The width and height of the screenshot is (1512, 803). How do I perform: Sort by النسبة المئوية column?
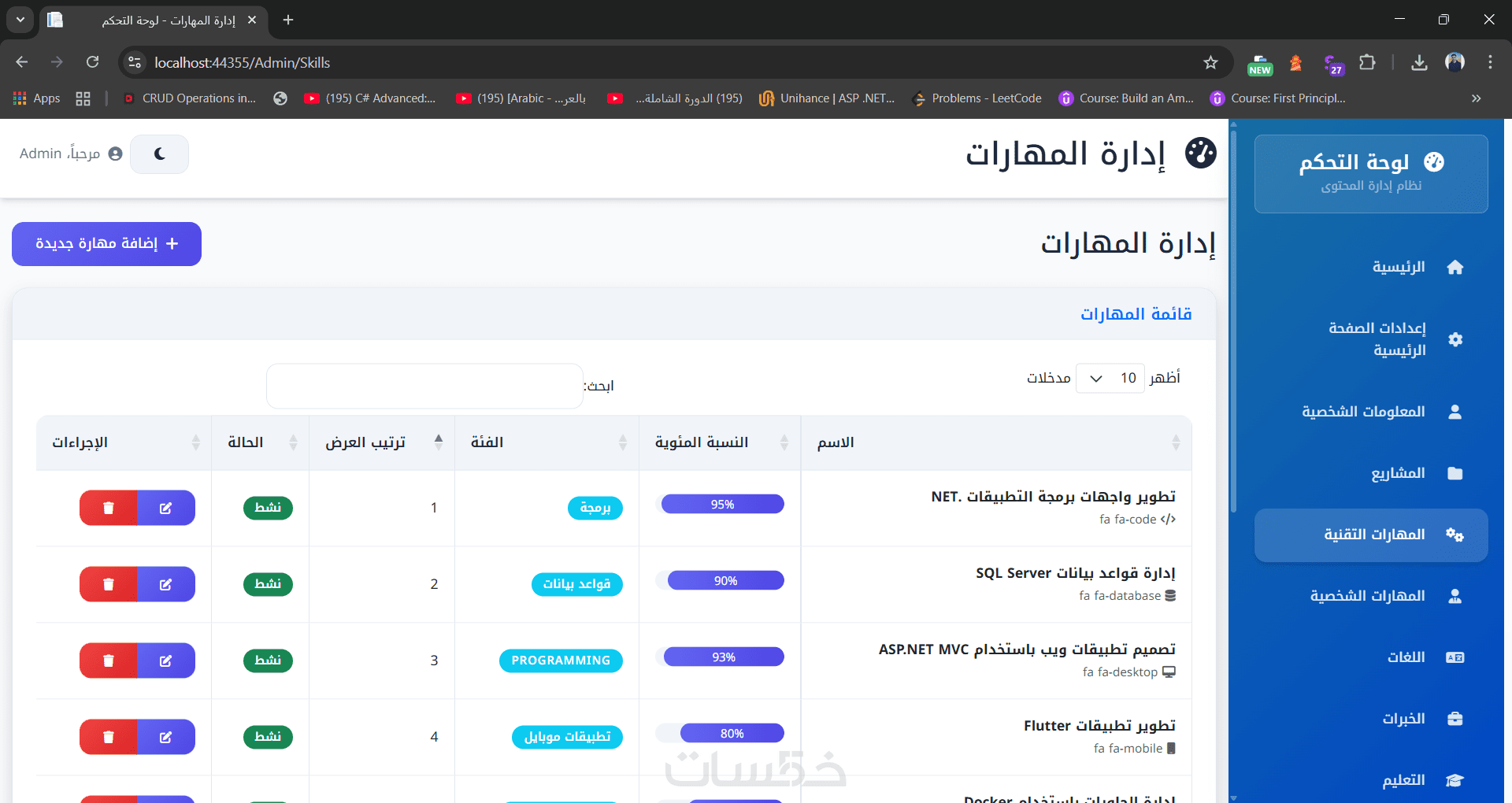[720, 442]
